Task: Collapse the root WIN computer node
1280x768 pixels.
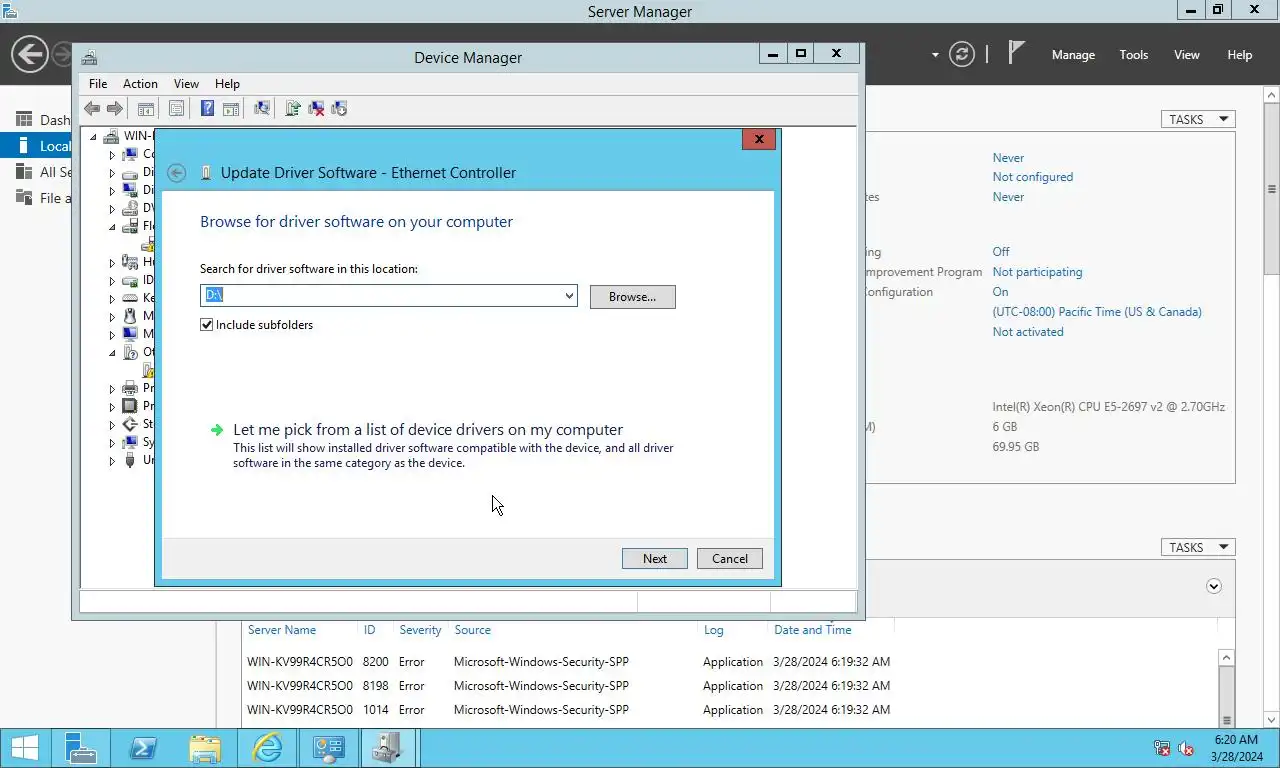Action: (94, 136)
